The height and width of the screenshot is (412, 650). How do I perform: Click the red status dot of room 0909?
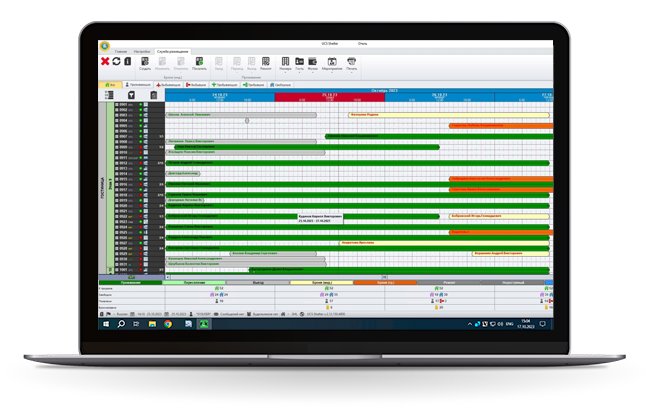tap(141, 147)
